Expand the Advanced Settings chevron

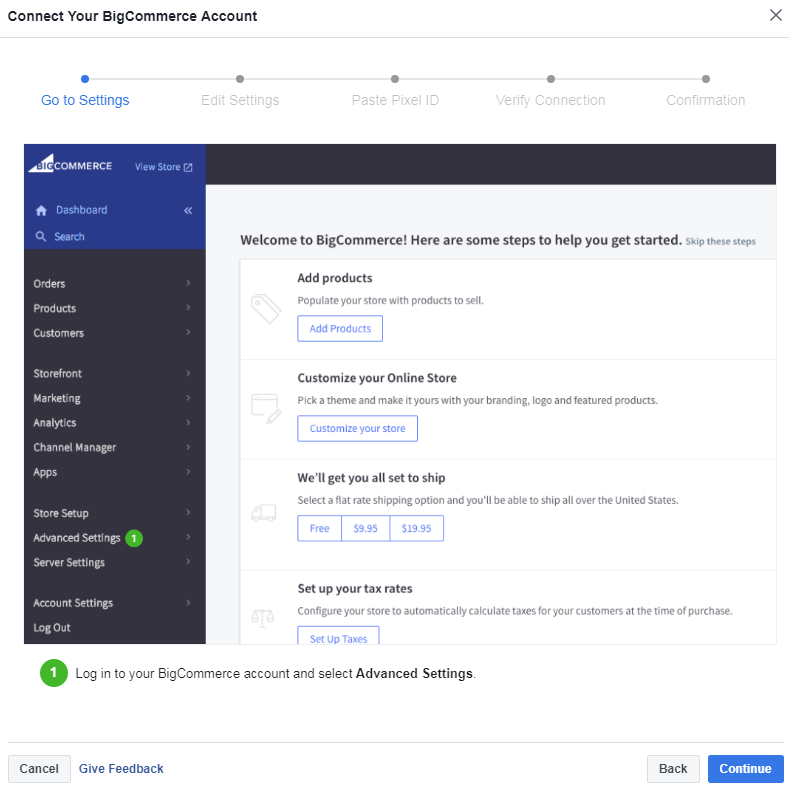pos(188,537)
